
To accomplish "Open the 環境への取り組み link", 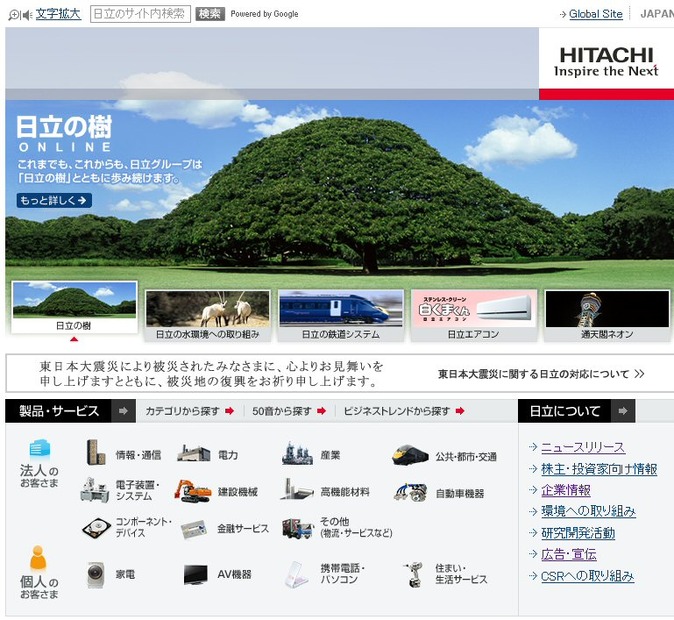I will point(588,511).
